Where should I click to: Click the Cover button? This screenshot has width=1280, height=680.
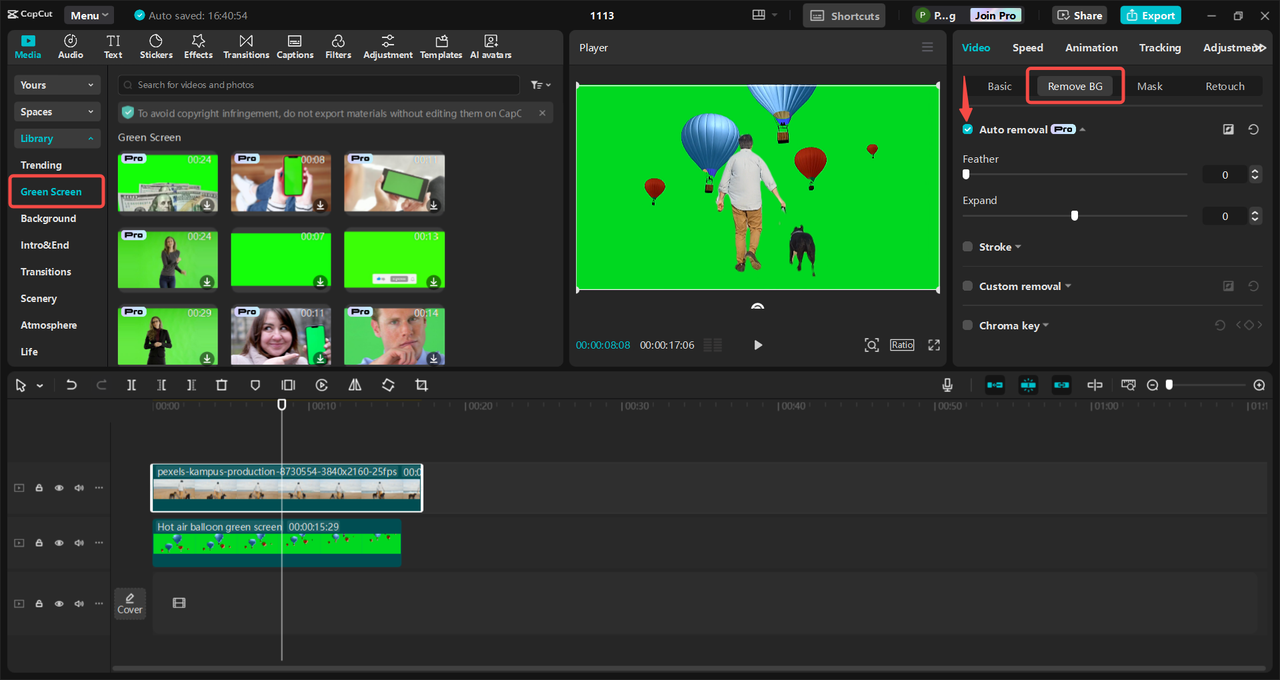point(130,603)
